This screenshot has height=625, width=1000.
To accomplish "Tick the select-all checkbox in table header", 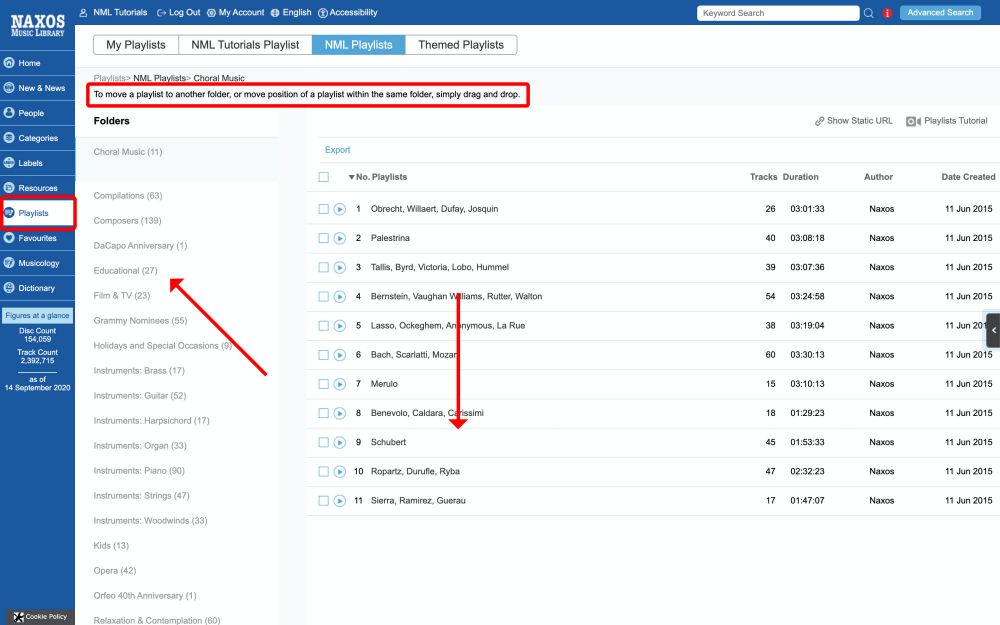I will pyautogui.click(x=324, y=177).
